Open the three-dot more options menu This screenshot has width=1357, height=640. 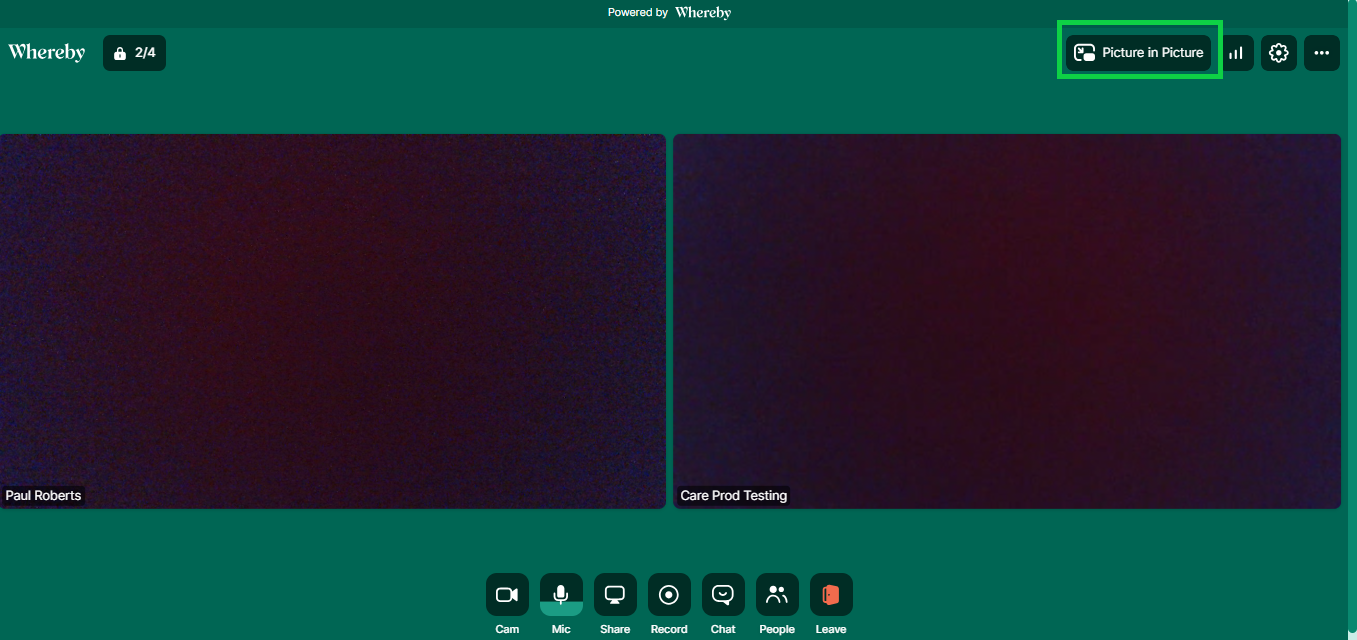pos(1321,53)
